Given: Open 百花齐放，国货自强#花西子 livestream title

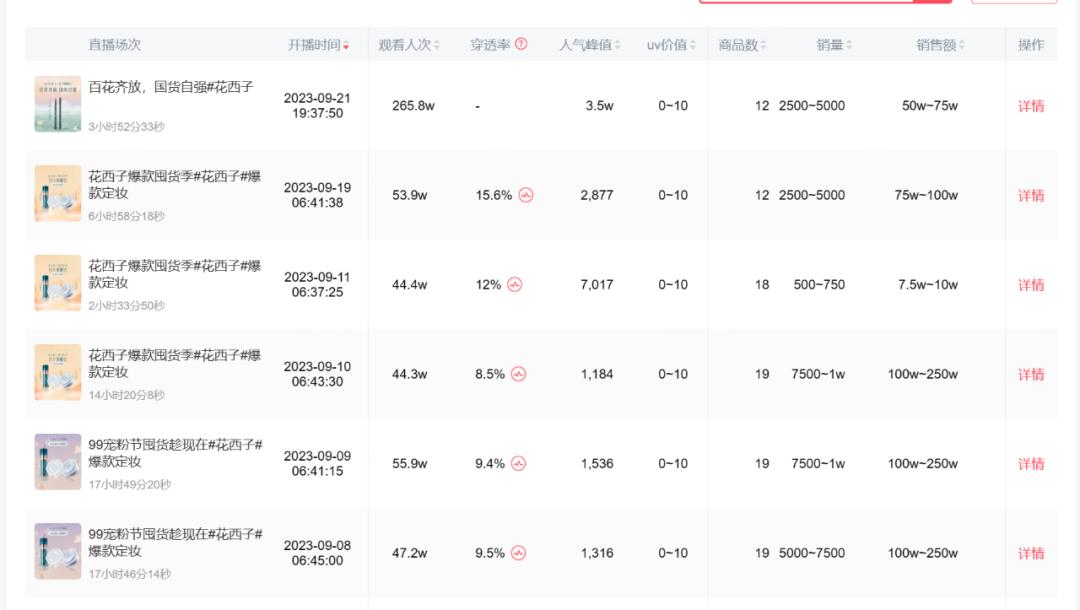Looking at the screenshot, I should 171,87.
